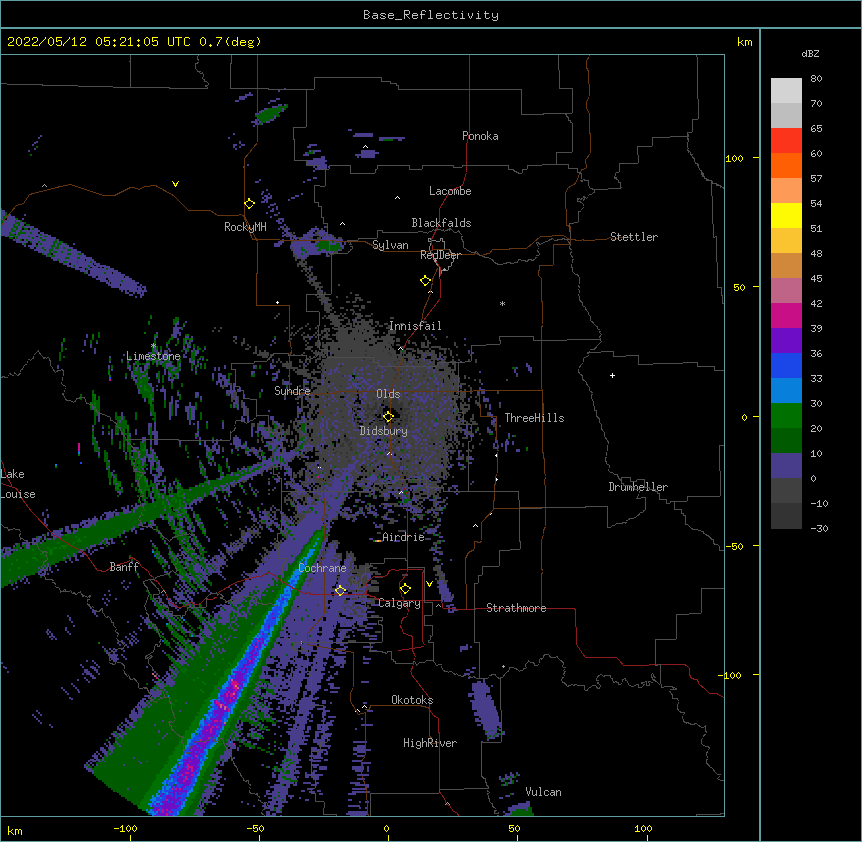Screen dimensions: 862x842
Task: Pick the bright green 30-20 dBZ legend band
Action: (786, 416)
